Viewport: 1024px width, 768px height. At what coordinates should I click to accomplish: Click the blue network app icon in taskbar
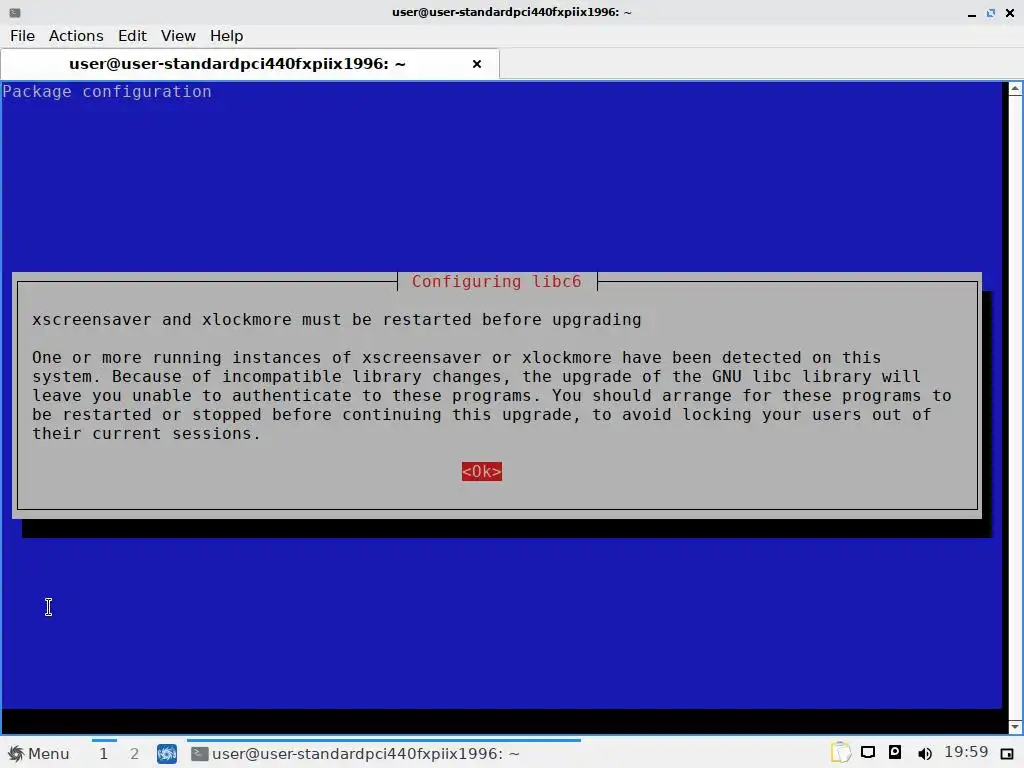pos(167,754)
